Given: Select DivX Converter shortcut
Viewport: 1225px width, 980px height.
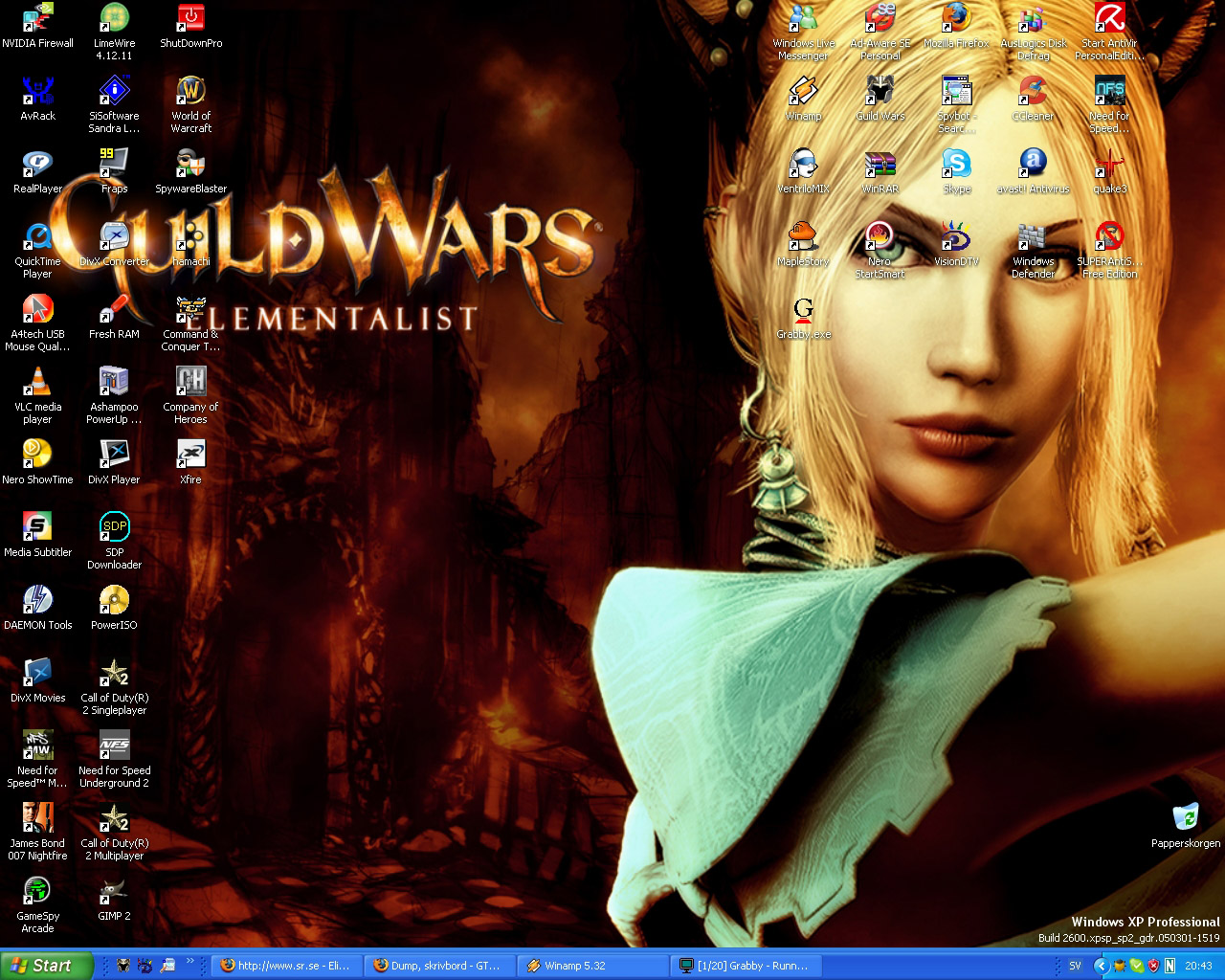Looking at the screenshot, I should [114, 245].
